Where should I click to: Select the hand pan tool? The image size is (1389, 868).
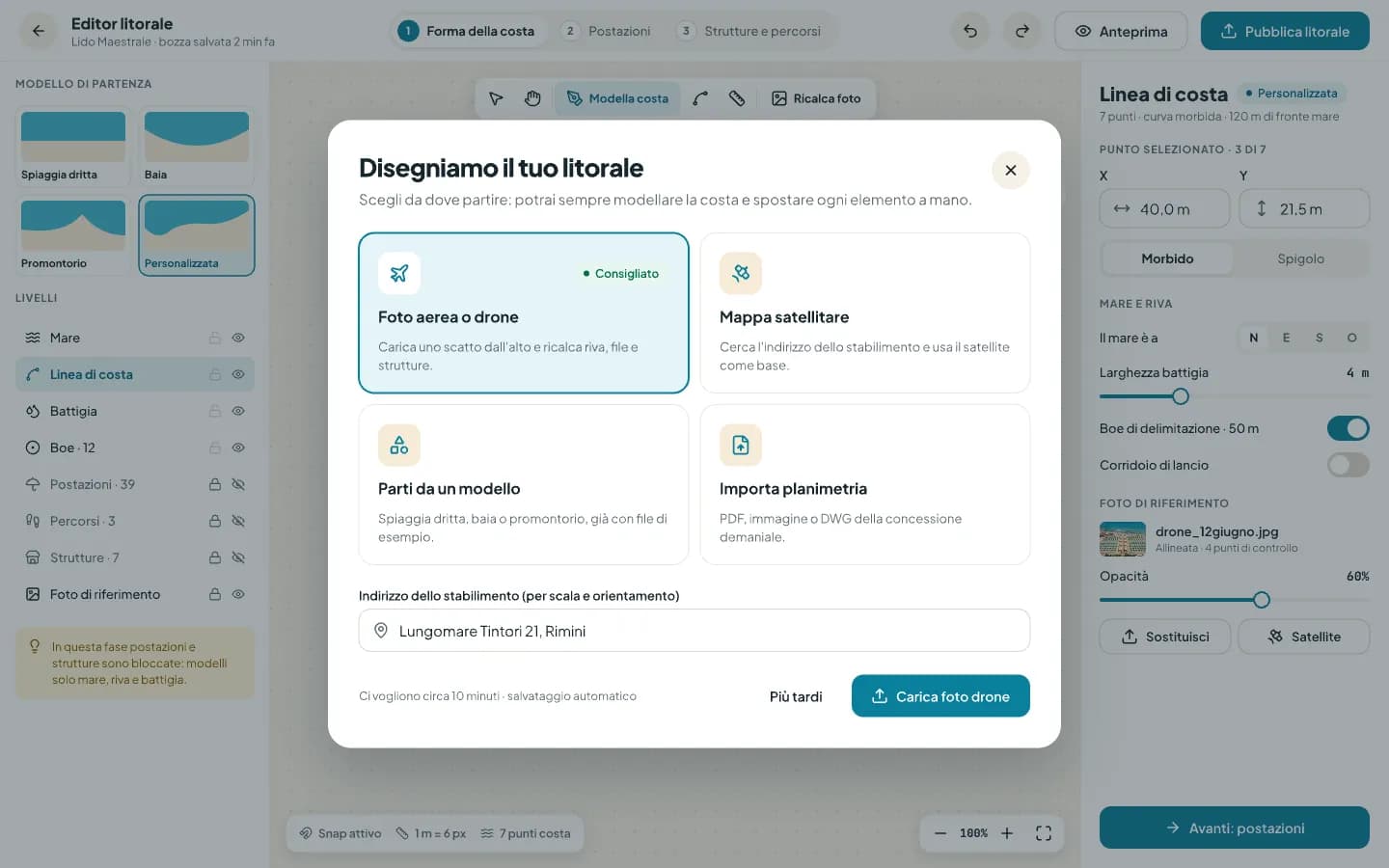(x=532, y=98)
